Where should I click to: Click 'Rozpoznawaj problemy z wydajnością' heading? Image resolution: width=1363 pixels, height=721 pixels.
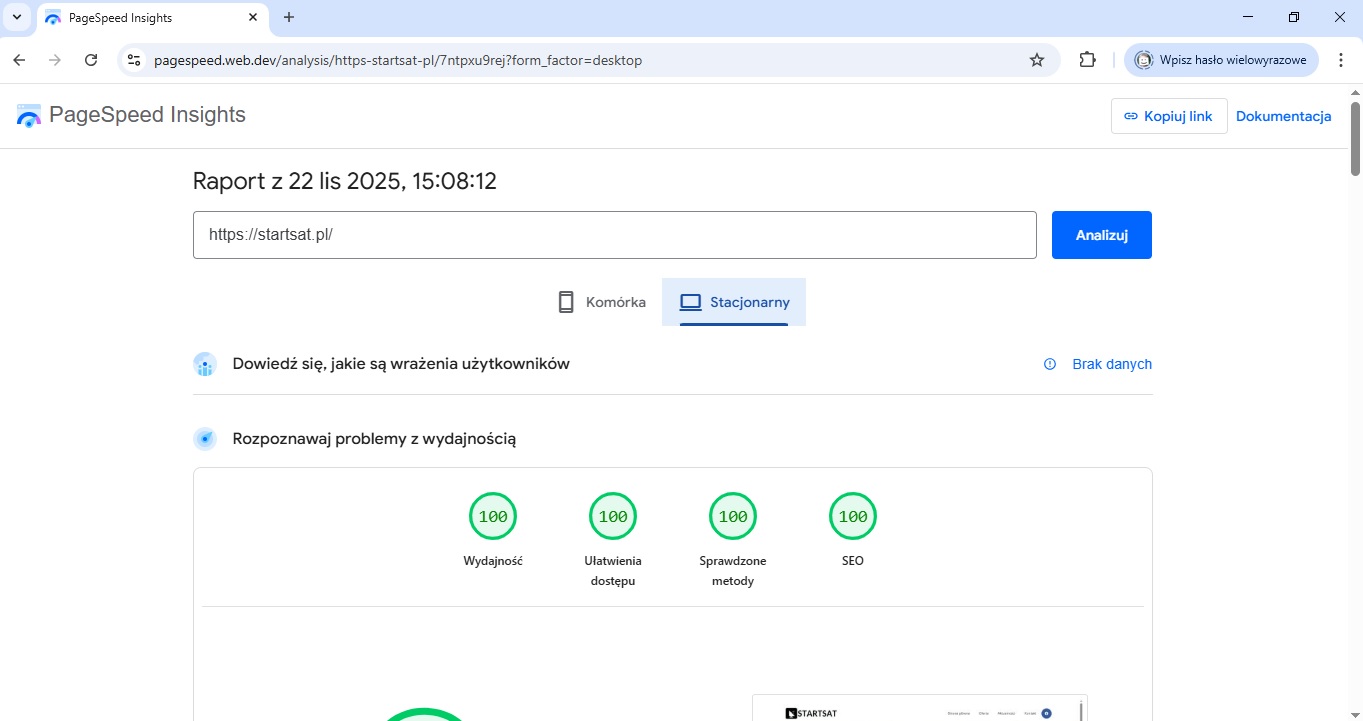(374, 439)
